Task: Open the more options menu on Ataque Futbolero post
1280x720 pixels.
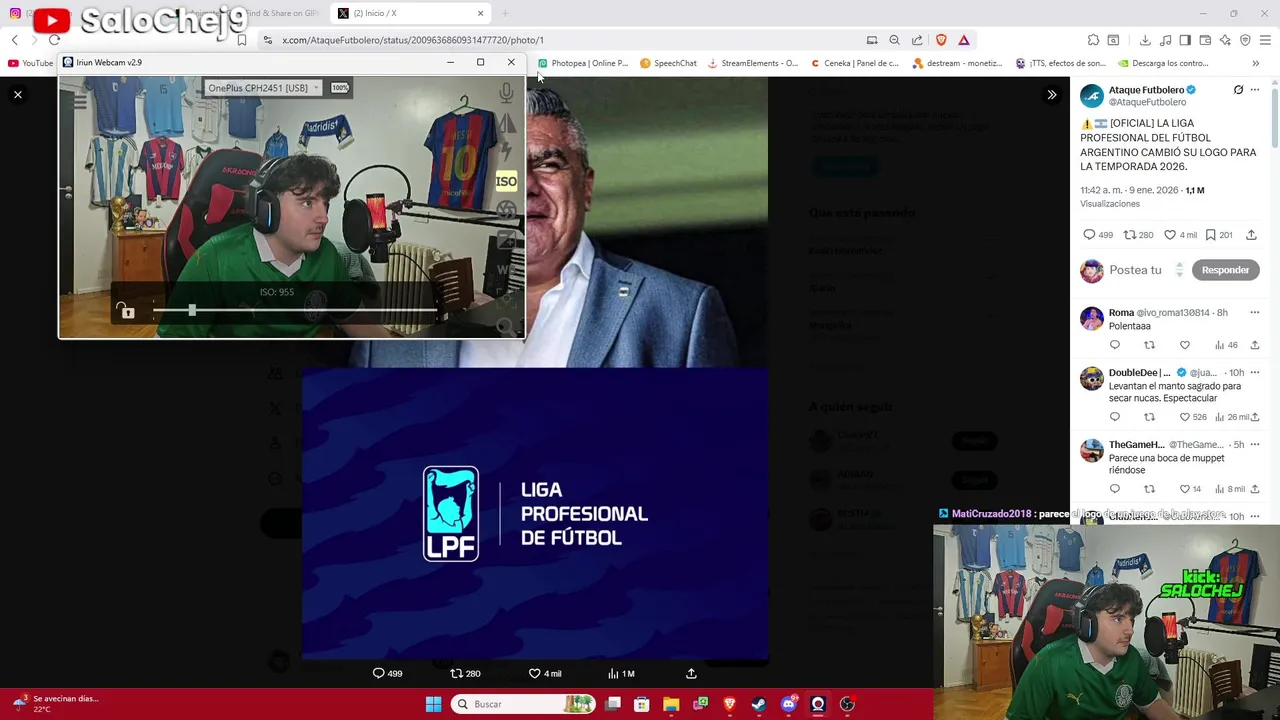Action: (1255, 90)
